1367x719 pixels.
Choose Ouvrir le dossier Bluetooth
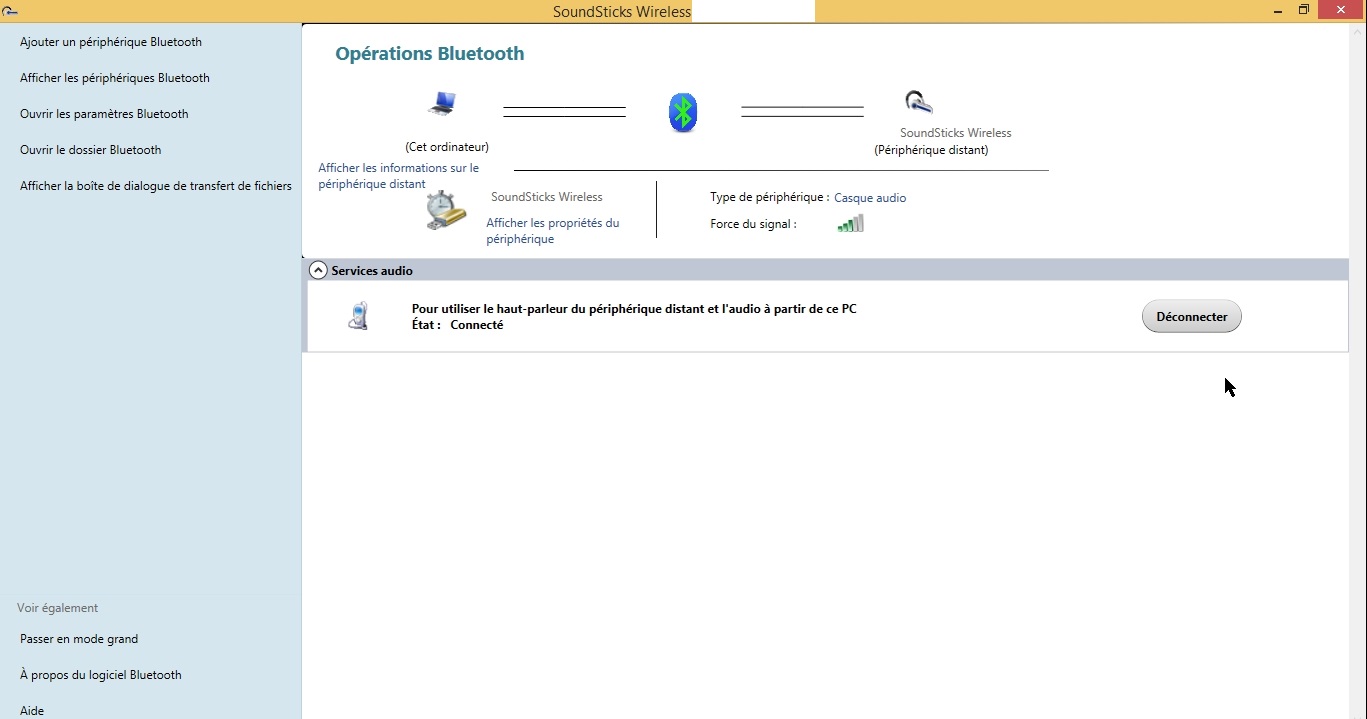[x=90, y=150]
